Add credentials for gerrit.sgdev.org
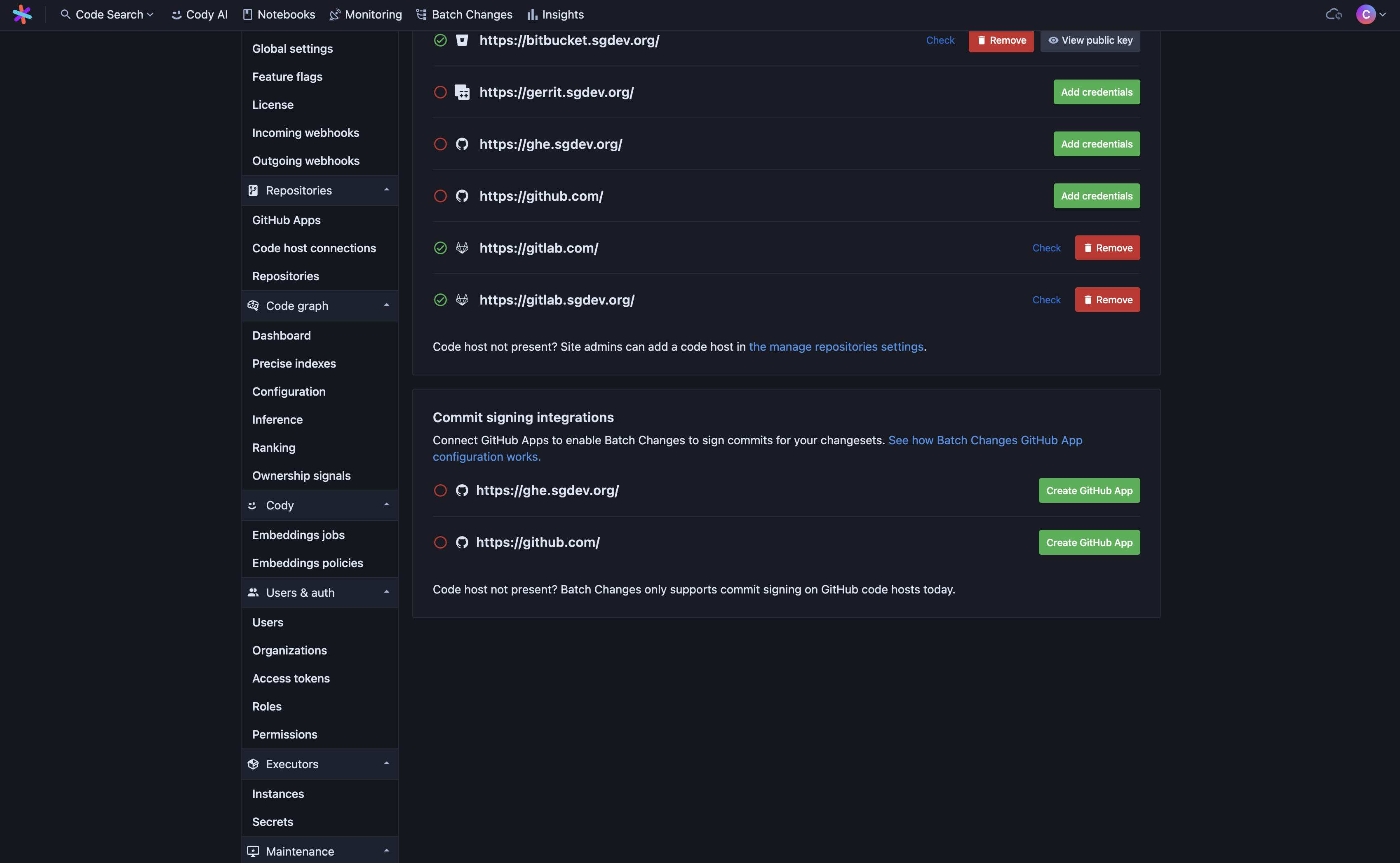 pos(1096,92)
